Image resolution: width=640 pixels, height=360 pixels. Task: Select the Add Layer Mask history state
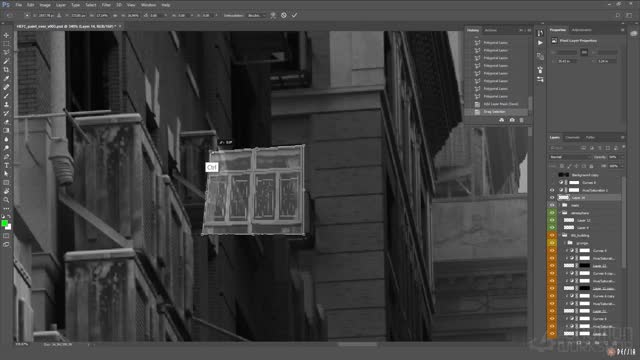(x=500, y=104)
